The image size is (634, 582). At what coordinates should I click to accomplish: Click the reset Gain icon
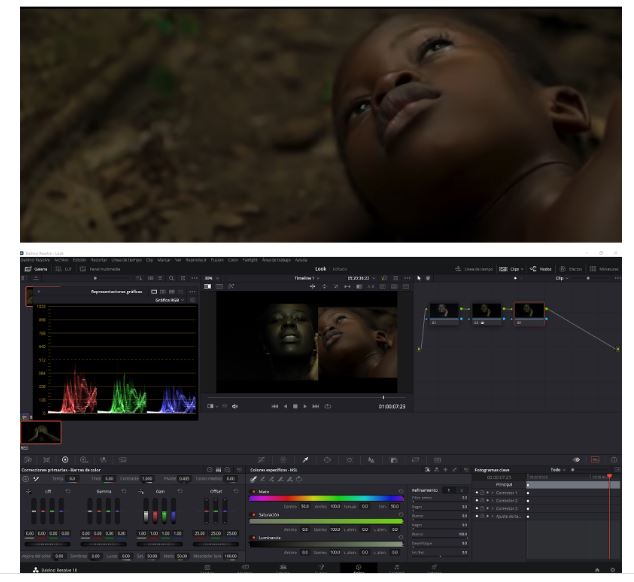tap(178, 492)
